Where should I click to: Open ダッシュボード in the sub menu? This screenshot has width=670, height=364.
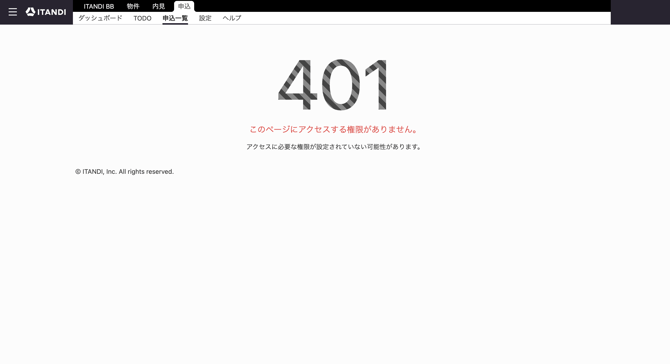pos(100,18)
